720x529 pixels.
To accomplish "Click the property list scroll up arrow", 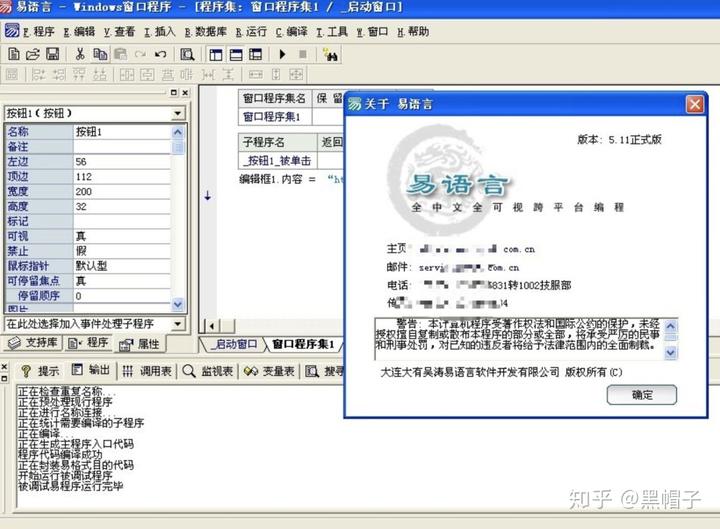I will [x=178, y=132].
